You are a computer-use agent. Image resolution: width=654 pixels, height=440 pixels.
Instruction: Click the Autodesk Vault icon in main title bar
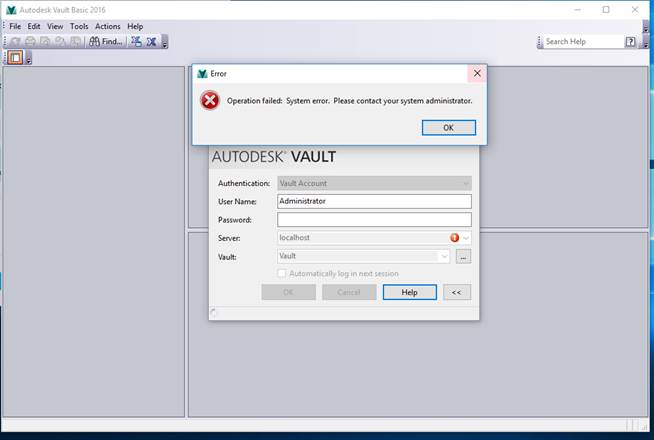(11, 10)
